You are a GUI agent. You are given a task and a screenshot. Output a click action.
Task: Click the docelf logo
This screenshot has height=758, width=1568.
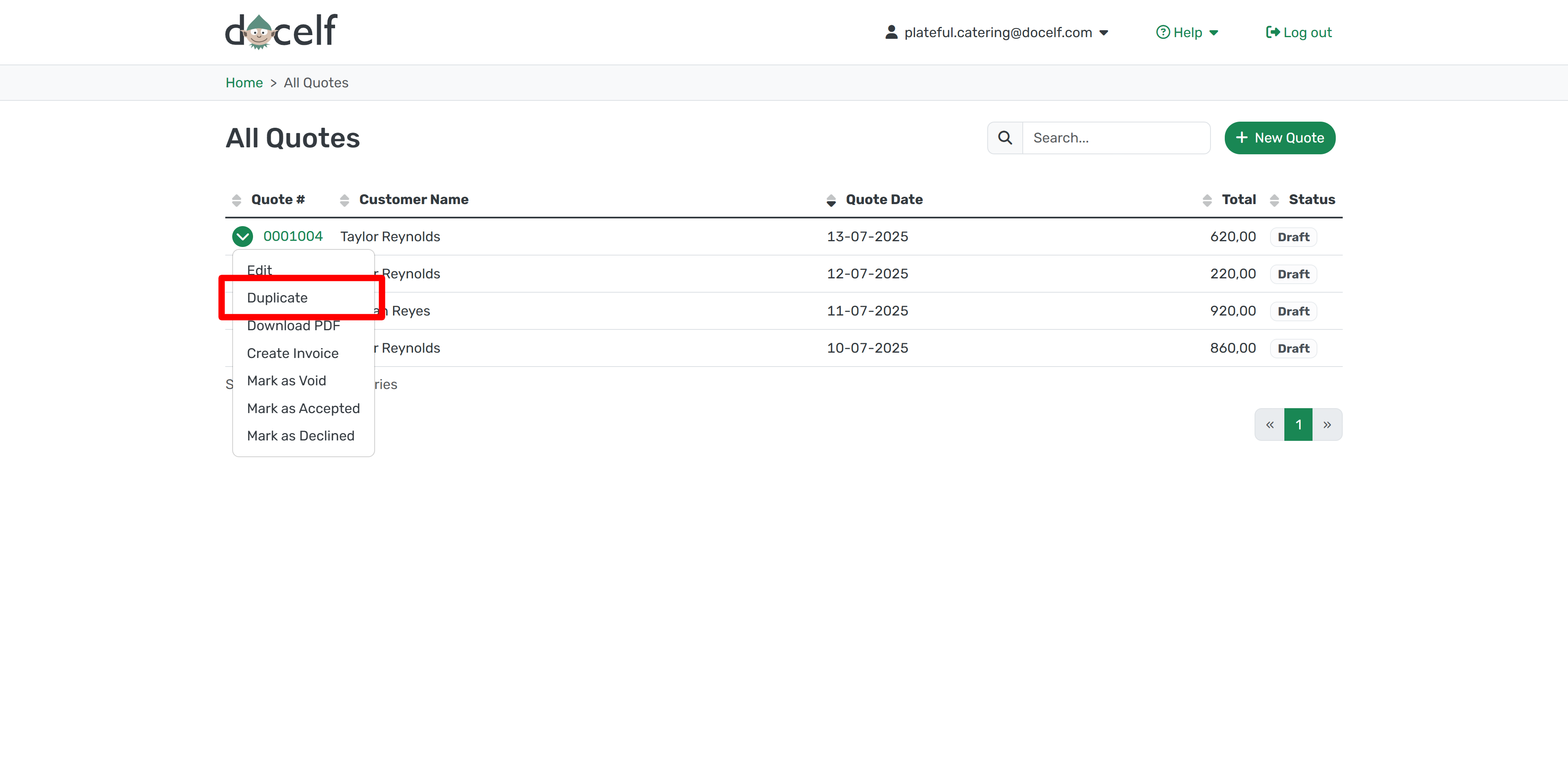pyautogui.click(x=281, y=32)
